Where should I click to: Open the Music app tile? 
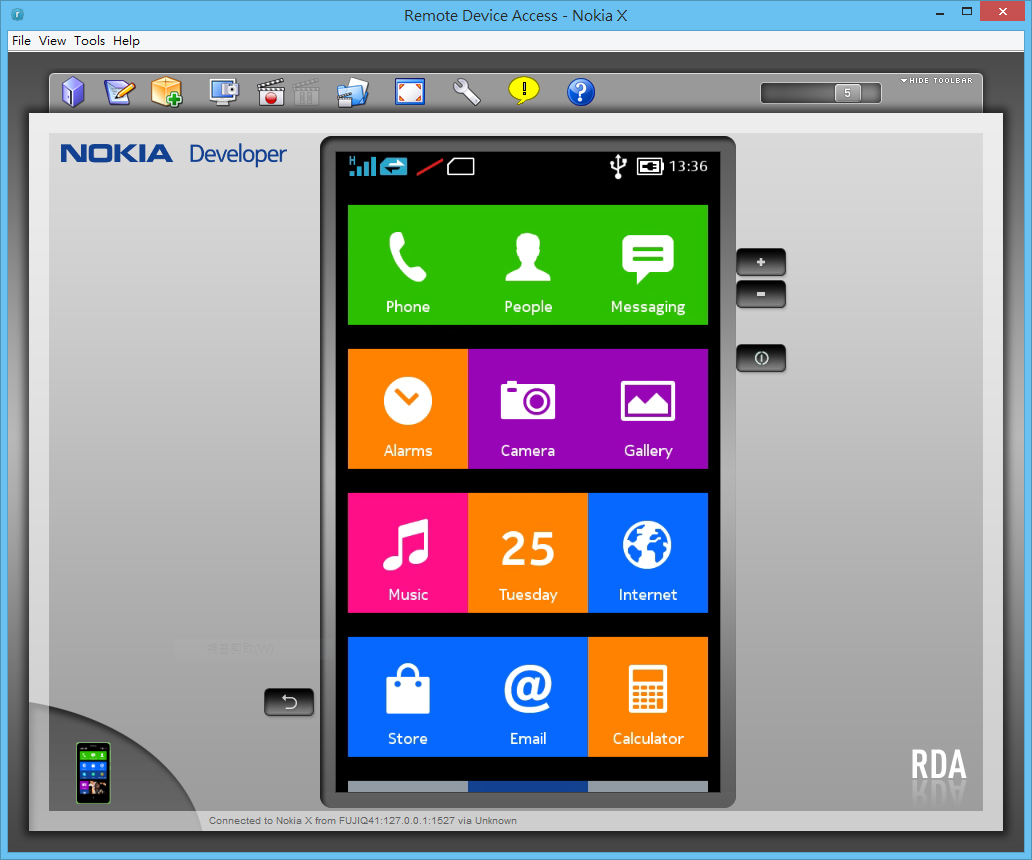pos(408,553)
